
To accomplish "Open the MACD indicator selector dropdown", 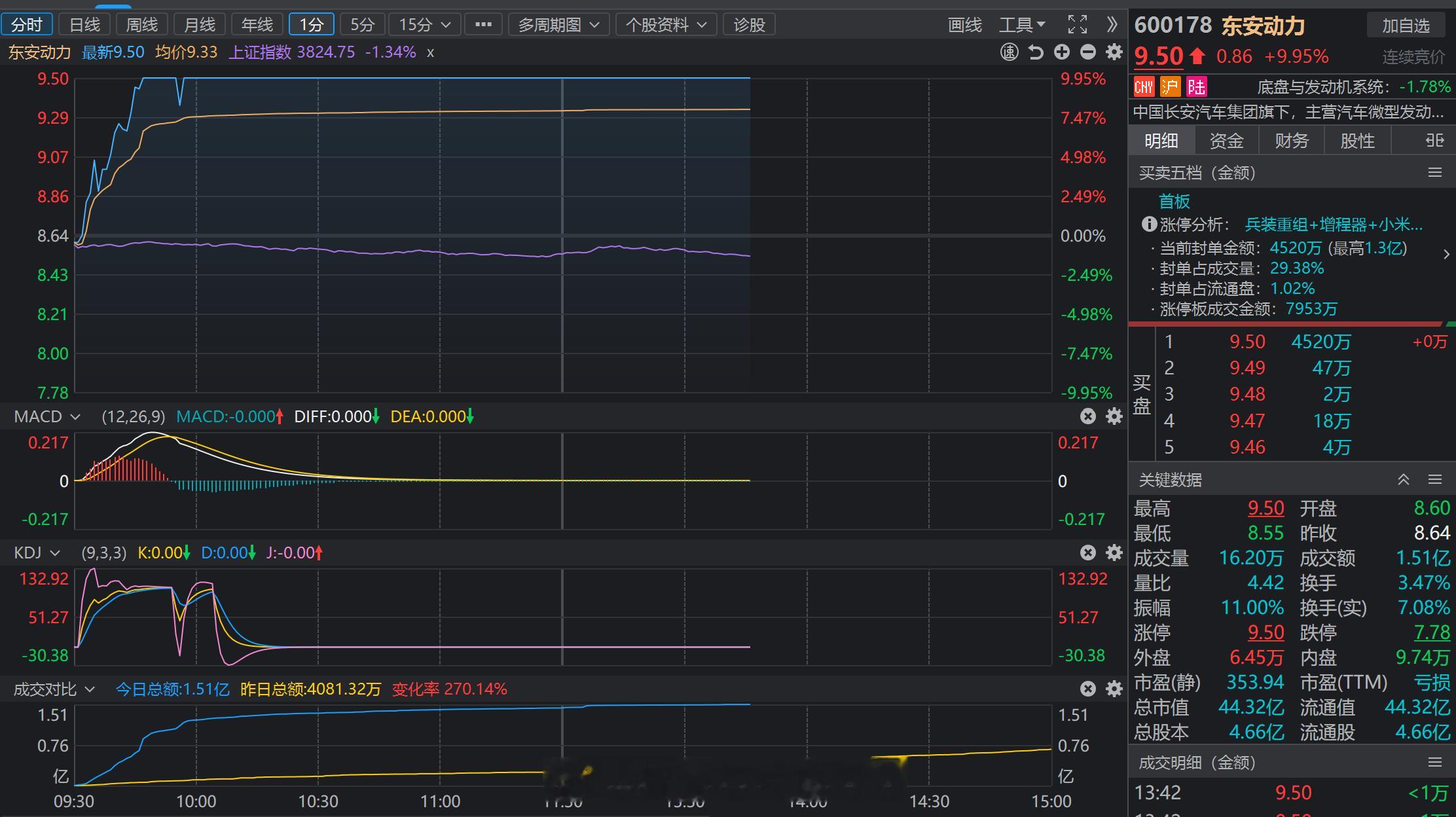I will (x=47, y=416).
